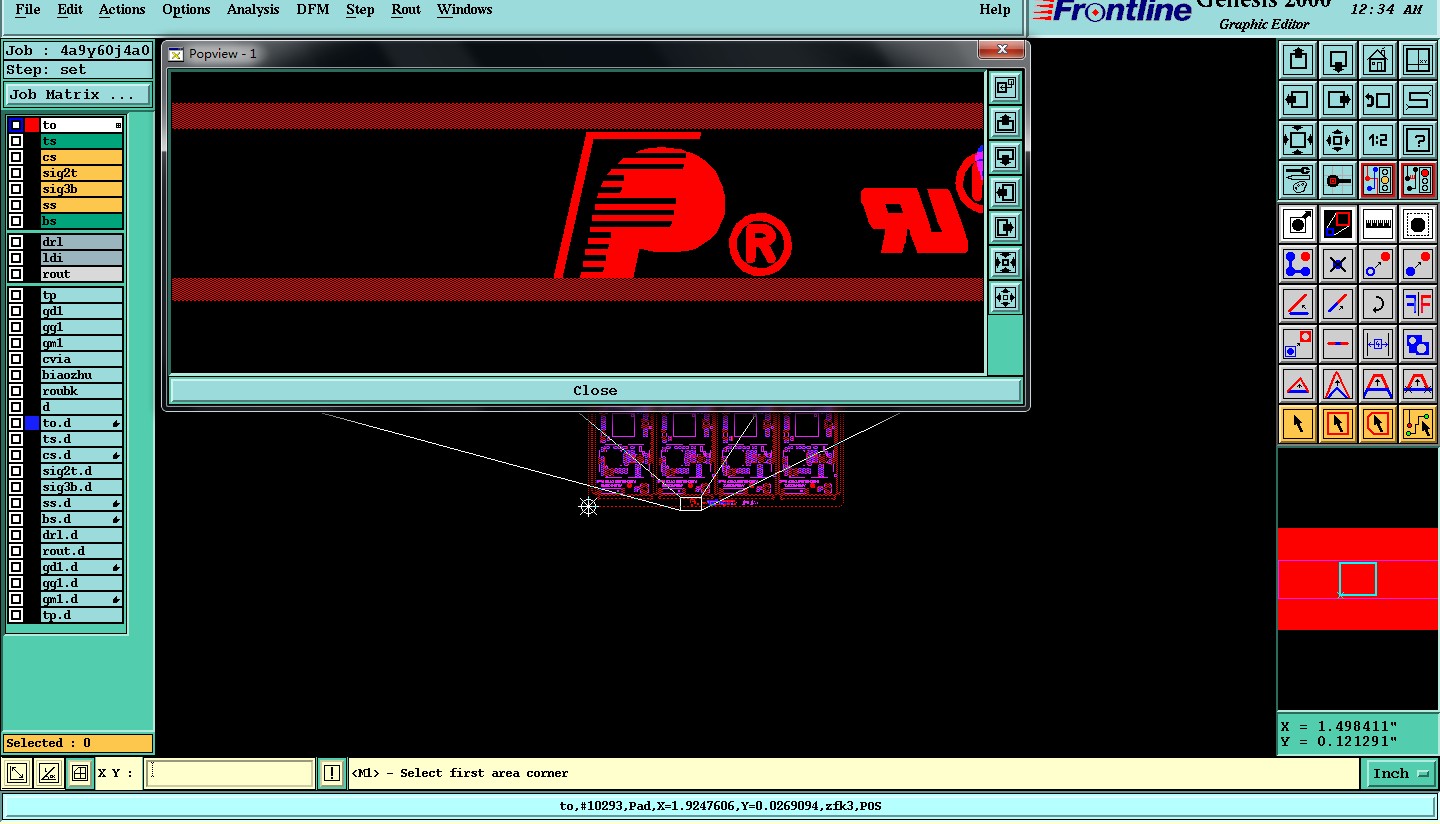
Task: Click the exclamation mark button beside the XY field
Action: pos(332,773)
